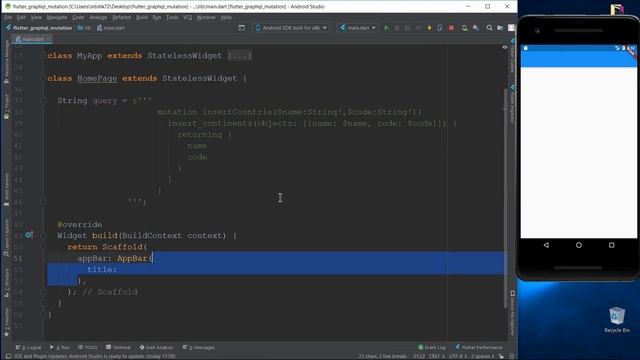Image resolution: width=640 pixels, height=360 pixels.
Task: Click the Dart DevTools icon after hot reload
Action: click(440, 28)
